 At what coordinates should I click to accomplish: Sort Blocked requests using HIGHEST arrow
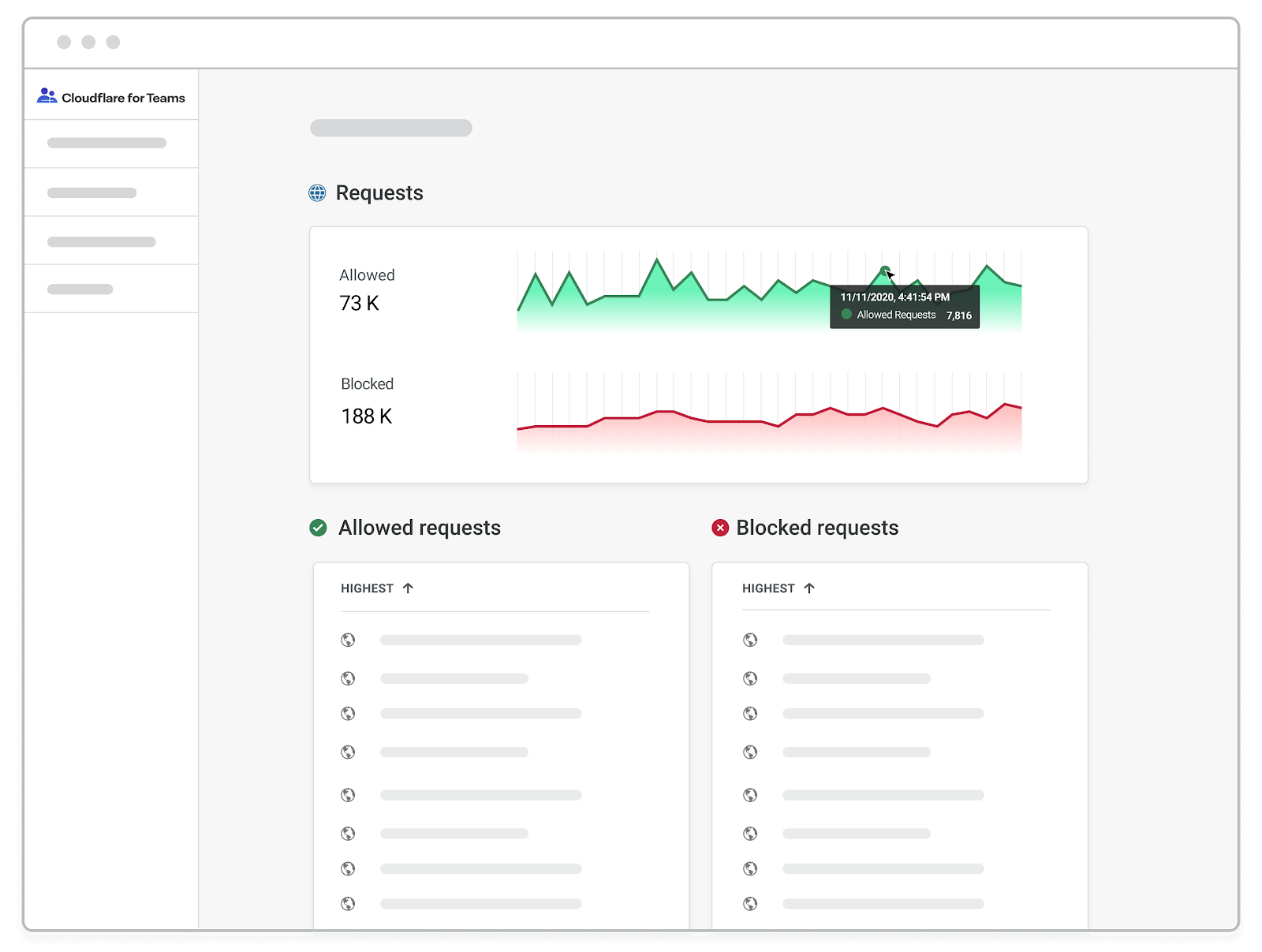pyautogui.click(x=809, y=588)
